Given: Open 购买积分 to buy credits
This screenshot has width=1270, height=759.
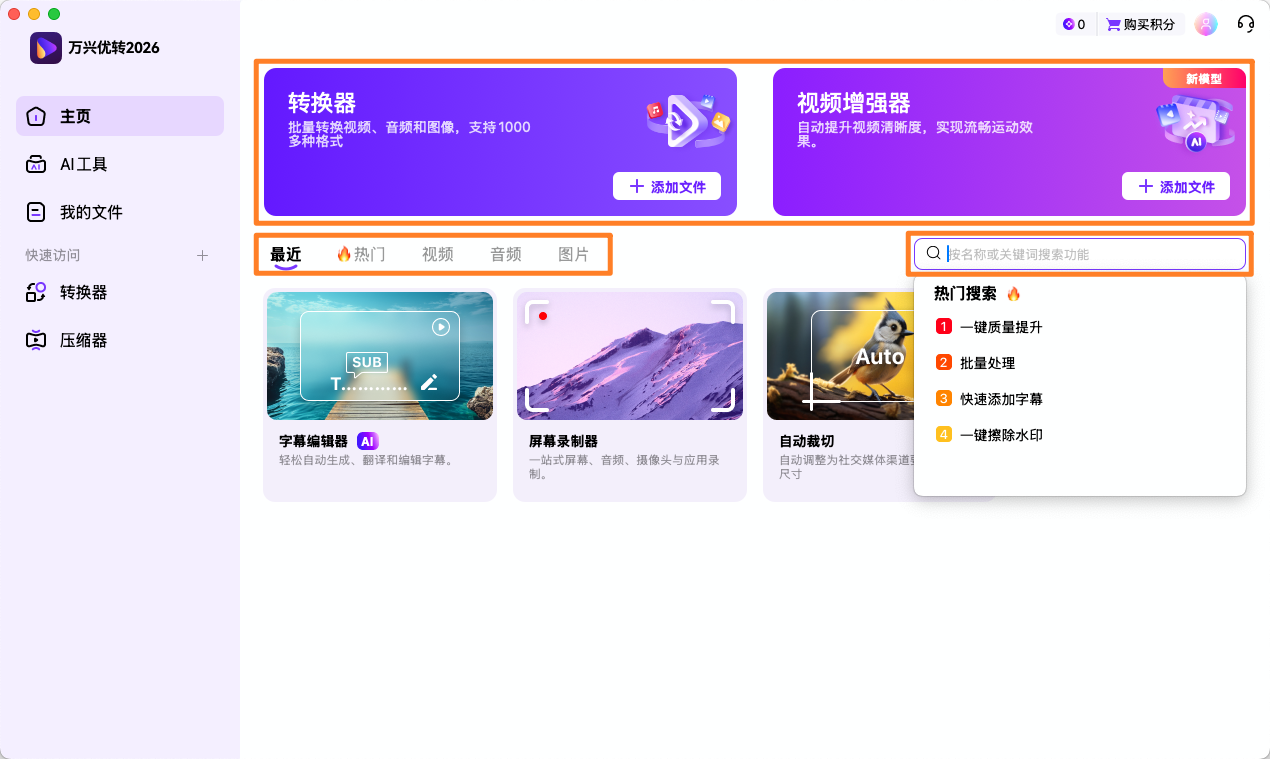Looking at the screenshot, I should pyautogui.click(x=1140, y=23).
